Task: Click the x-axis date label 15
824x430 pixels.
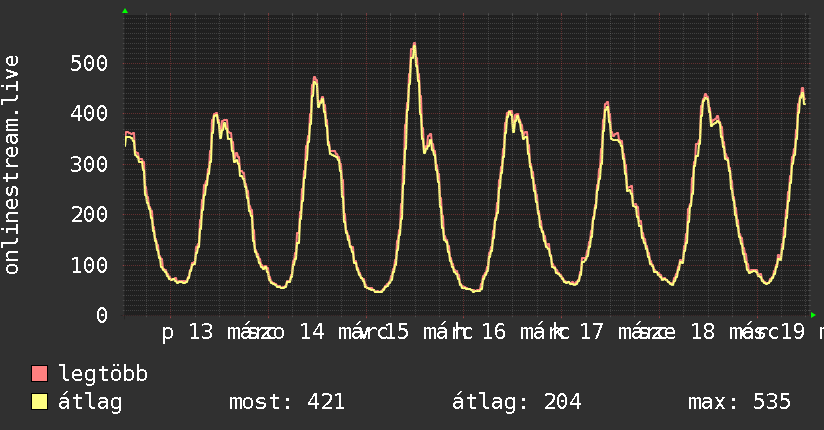Action: [x=397, y=332]
